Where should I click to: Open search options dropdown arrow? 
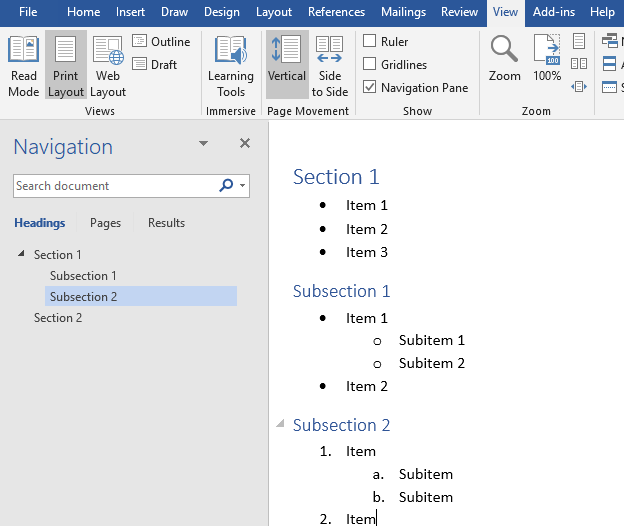pyautogui.click(x=242, y=185)
